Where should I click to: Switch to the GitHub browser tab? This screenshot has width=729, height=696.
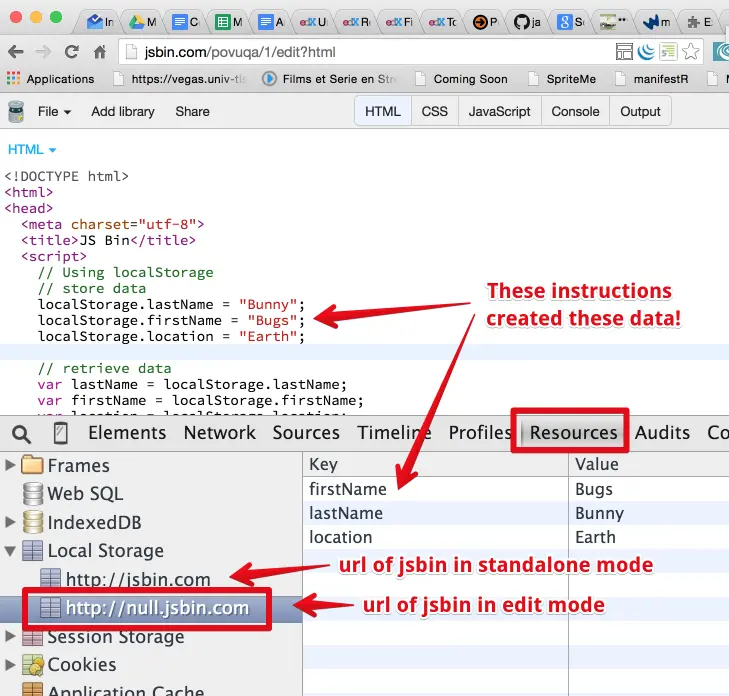click(x=528, y=22)
